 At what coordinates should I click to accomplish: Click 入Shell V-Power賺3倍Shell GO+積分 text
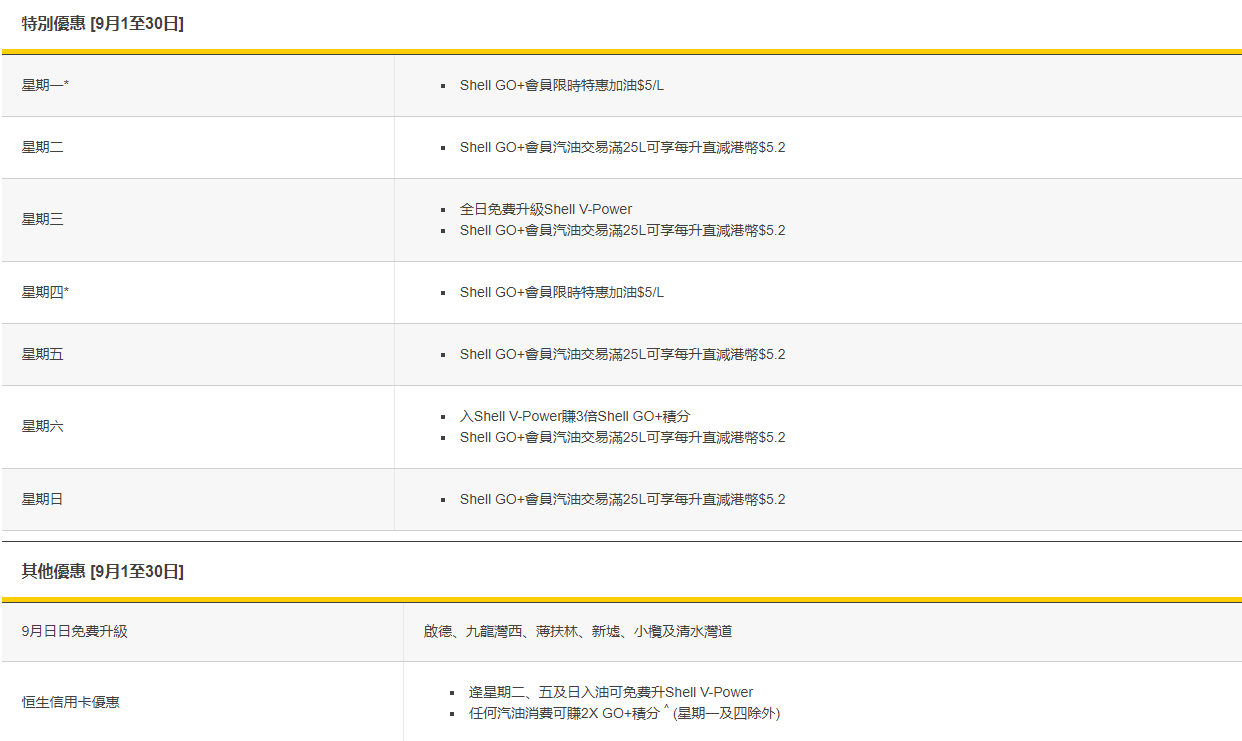pyautogui.click(x=575, y=416)
